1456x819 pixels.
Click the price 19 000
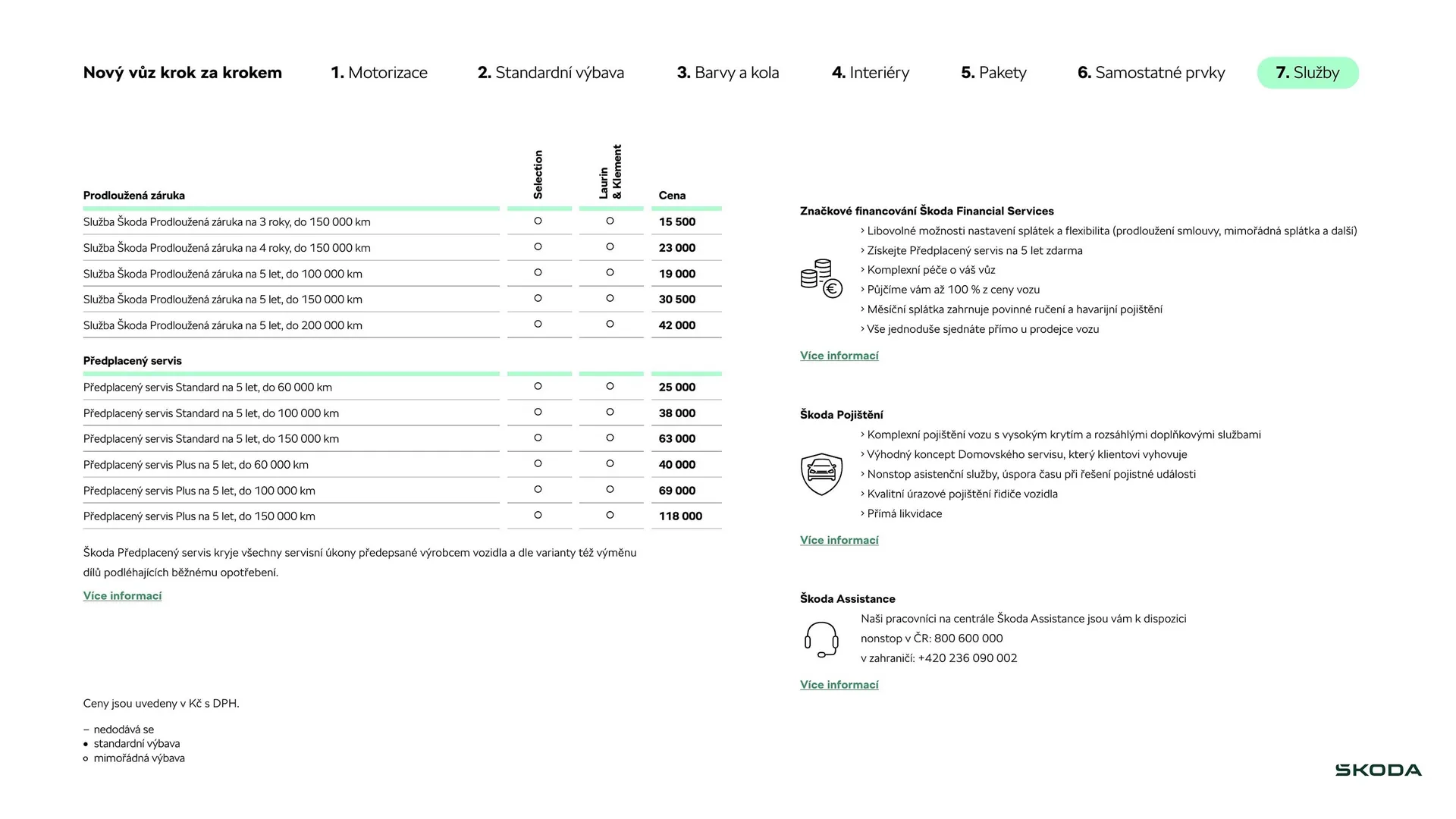pyautogui.click(x=677, y=274)
